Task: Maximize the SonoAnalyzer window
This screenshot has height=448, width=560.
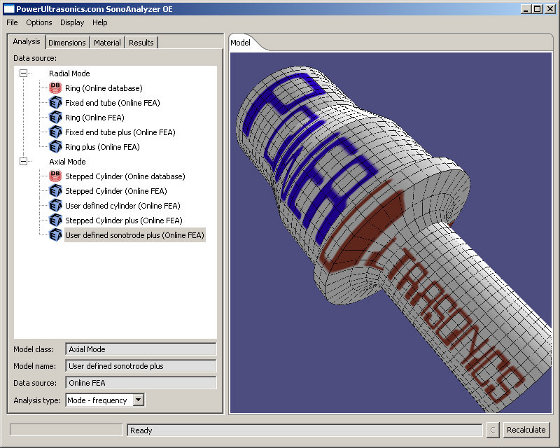Action: point(537,9)
